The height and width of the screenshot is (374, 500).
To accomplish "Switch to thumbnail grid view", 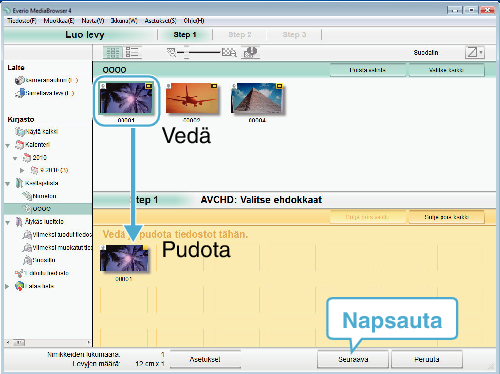I will coord(112,52).
